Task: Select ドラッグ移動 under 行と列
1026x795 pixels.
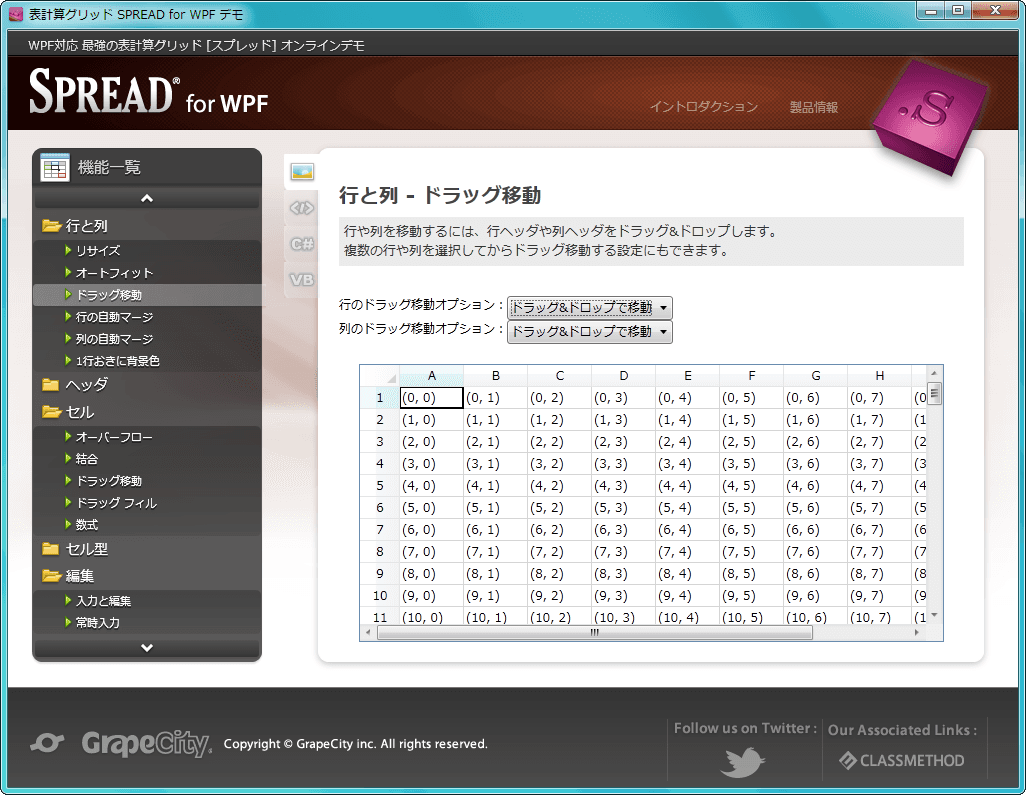Action: pyautogui.click(x=109, y=295)
